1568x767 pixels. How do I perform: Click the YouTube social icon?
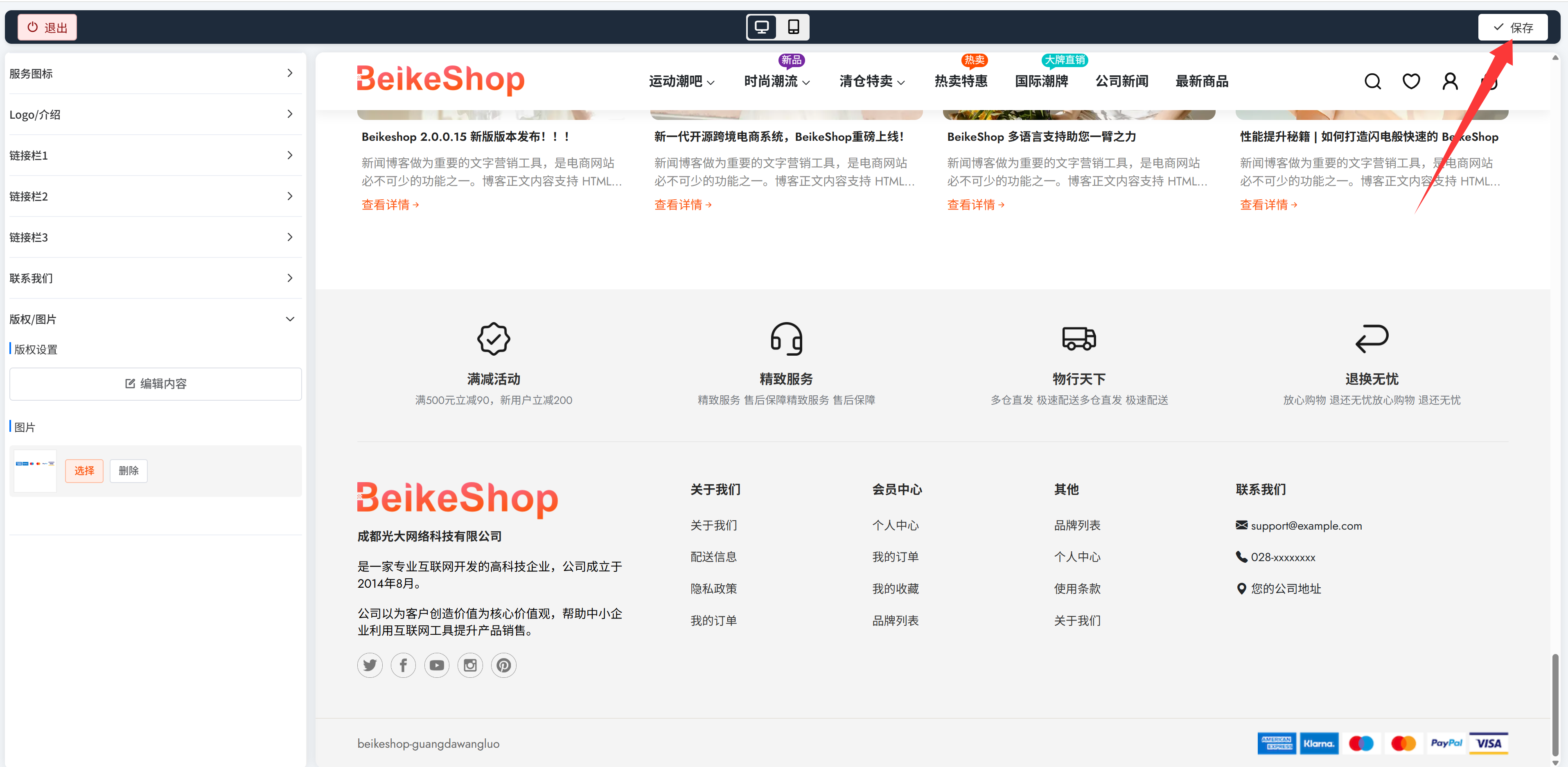(436, 665)
